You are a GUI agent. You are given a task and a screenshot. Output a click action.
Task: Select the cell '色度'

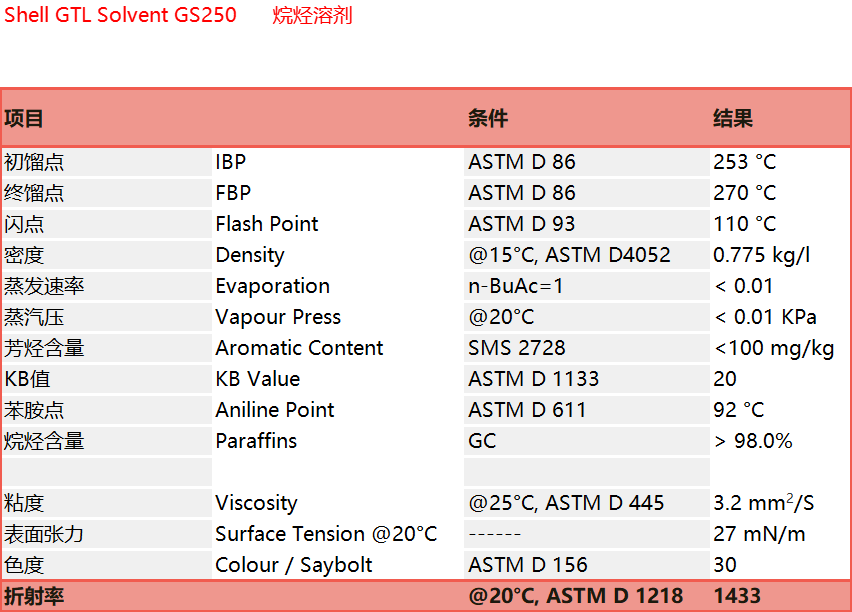pyautogui.click(x=24, y=565)
